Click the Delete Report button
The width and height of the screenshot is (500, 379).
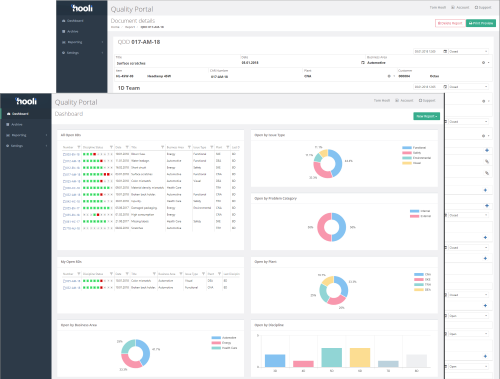click(x=450, y=23)
